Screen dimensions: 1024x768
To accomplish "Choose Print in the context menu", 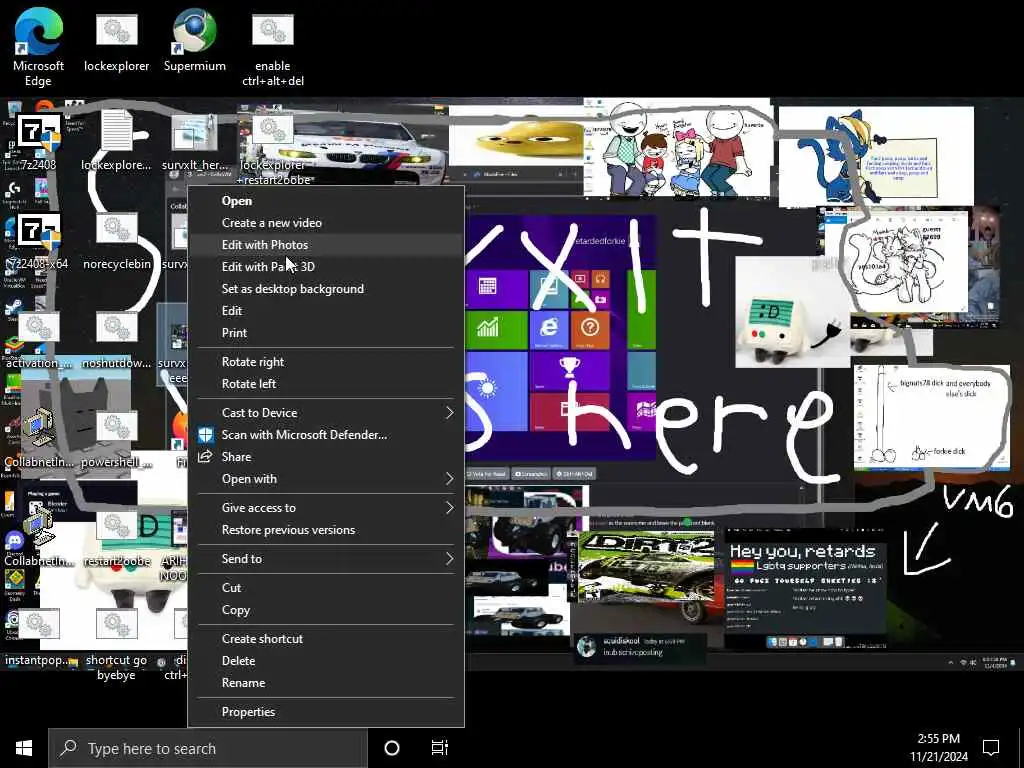I will (x=325, y=332).
